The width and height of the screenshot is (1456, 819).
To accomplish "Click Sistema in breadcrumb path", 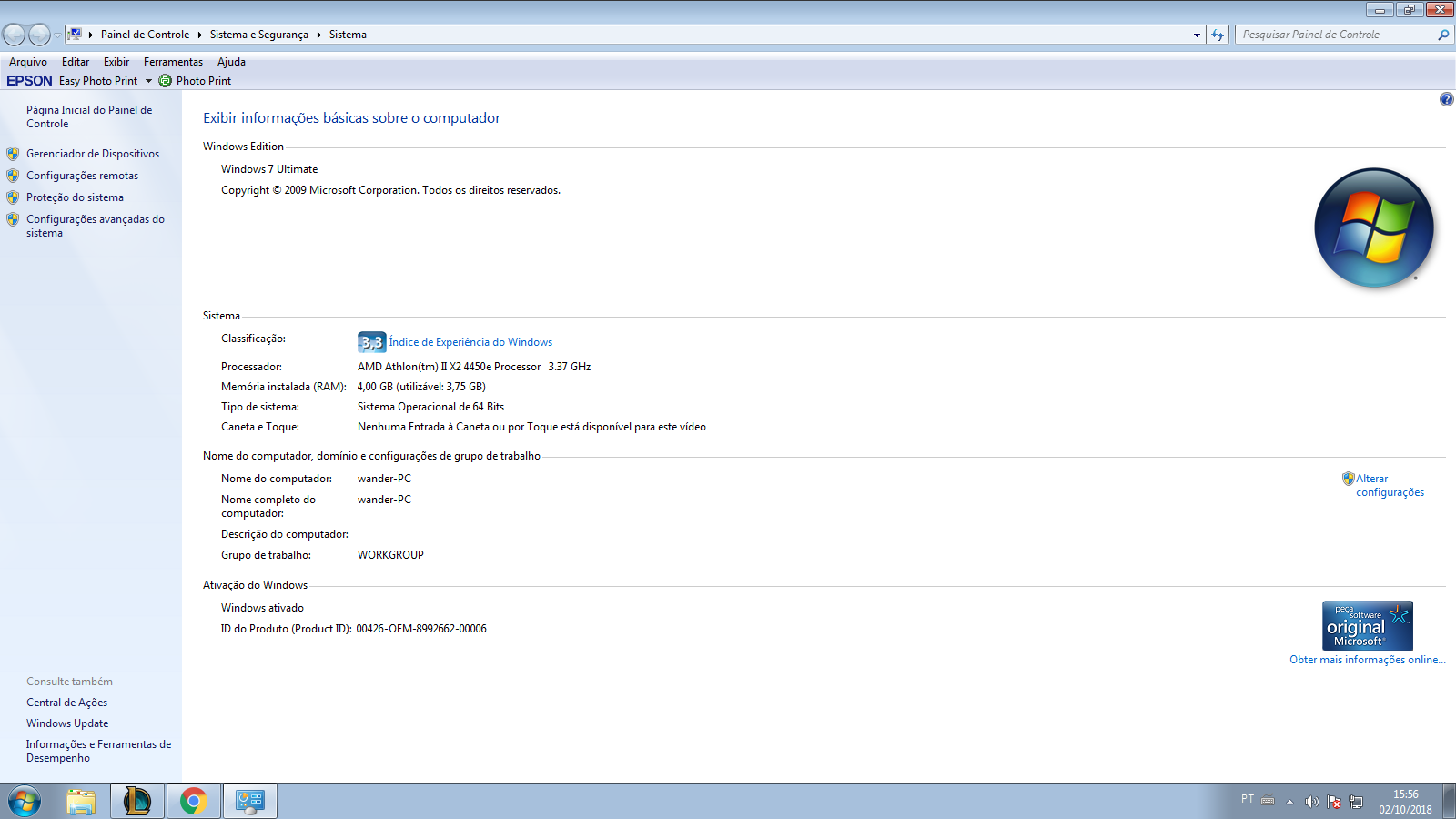I will pos(348,35).
